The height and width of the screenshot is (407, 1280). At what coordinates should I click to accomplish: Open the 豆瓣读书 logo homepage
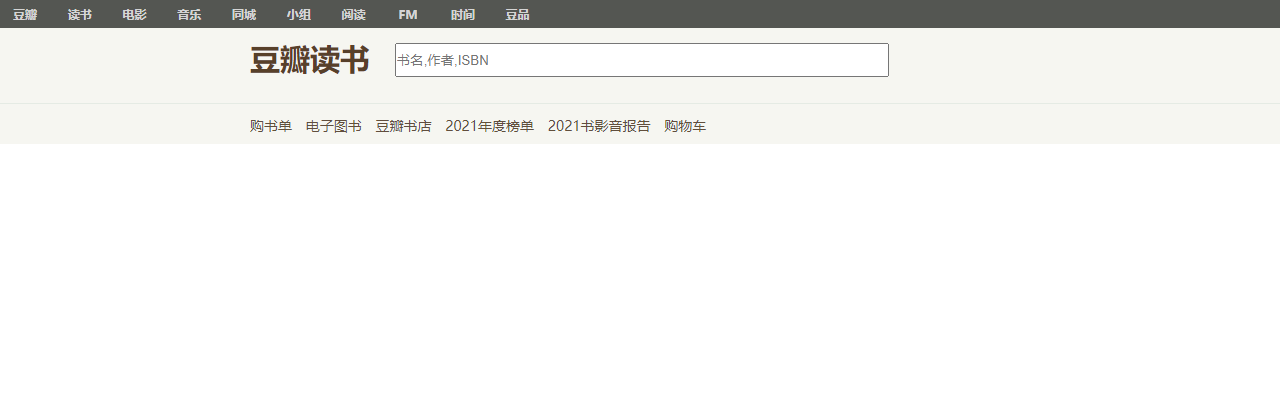(x=309, y=61)
